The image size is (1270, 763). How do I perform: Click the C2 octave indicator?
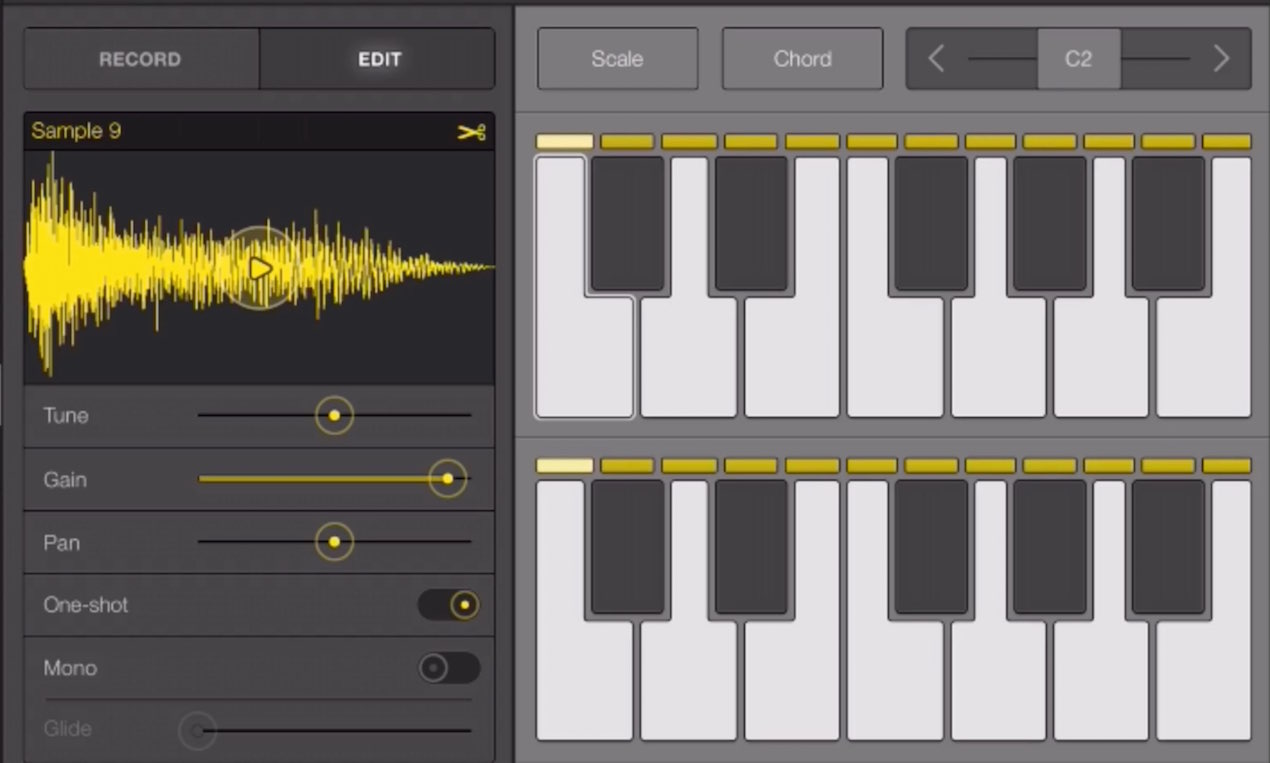1078,59
